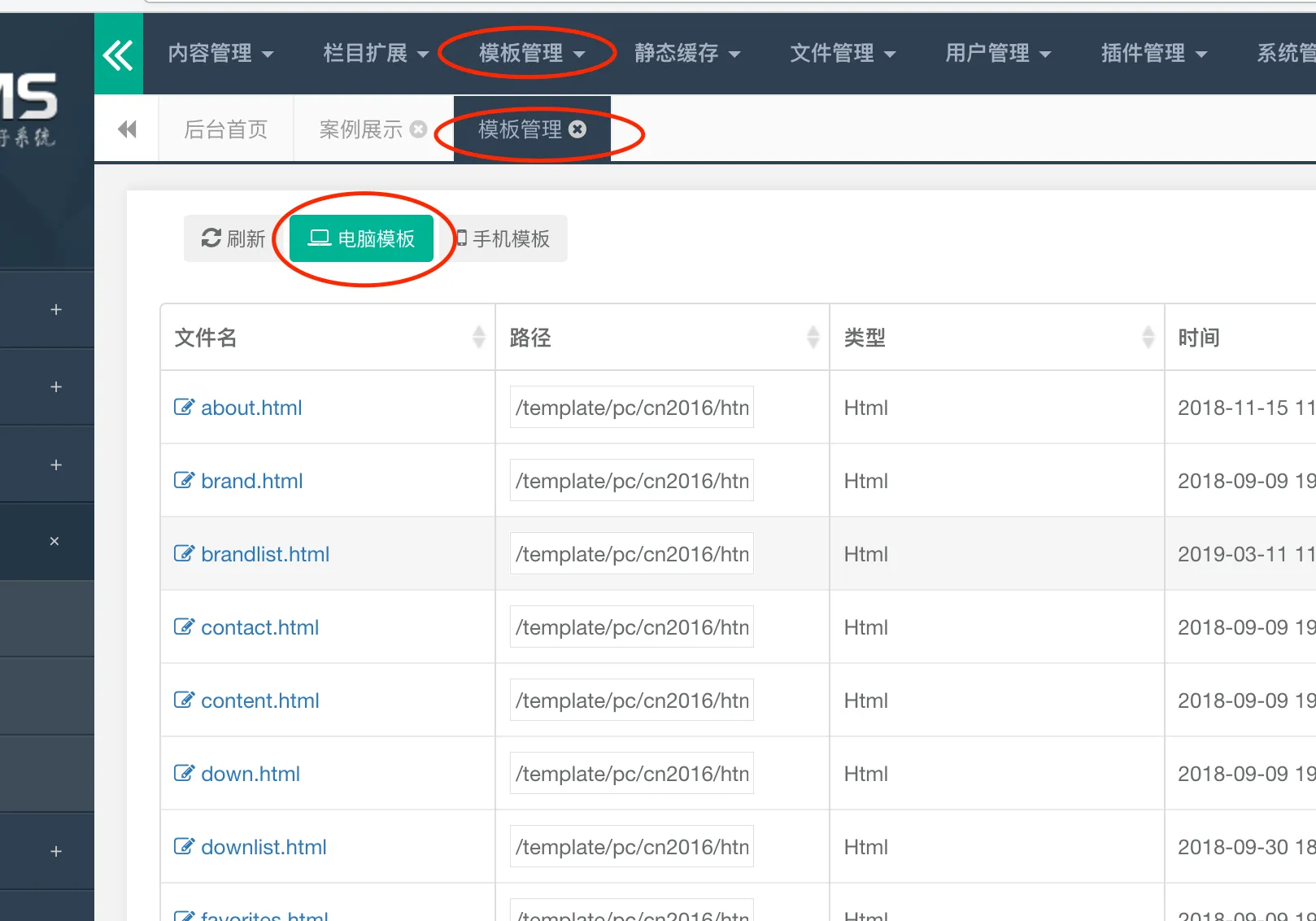Close the 案例展示 tab
1316x921 pixels.
coord(418,129)
